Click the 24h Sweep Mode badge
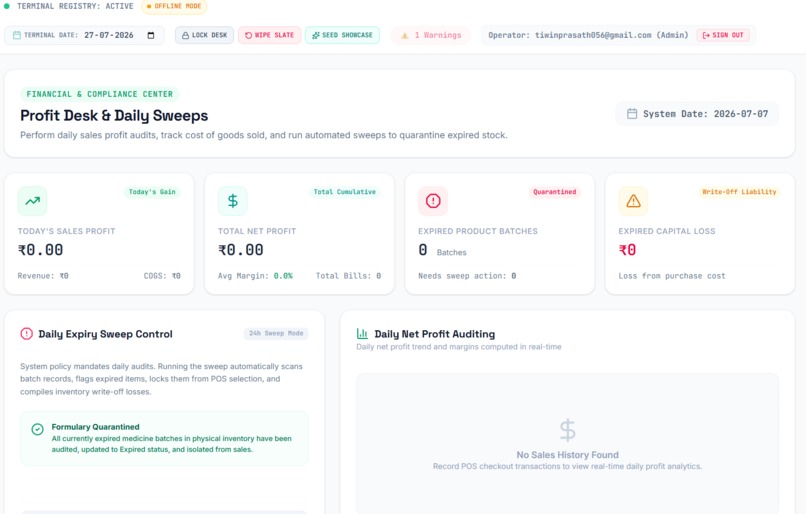 pyautogui.click(x=276, y=333)
